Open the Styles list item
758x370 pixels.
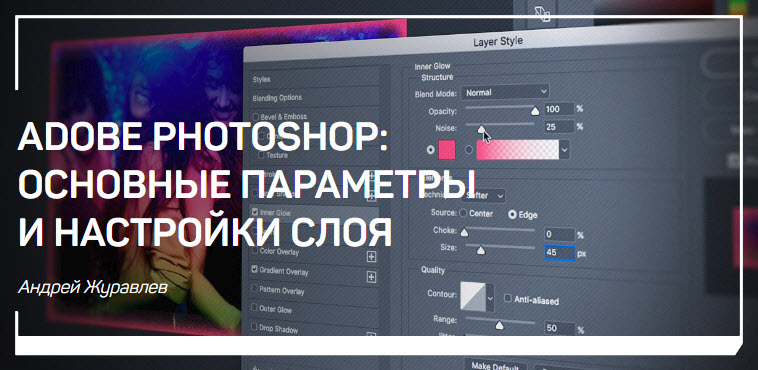tap(315, 80)
